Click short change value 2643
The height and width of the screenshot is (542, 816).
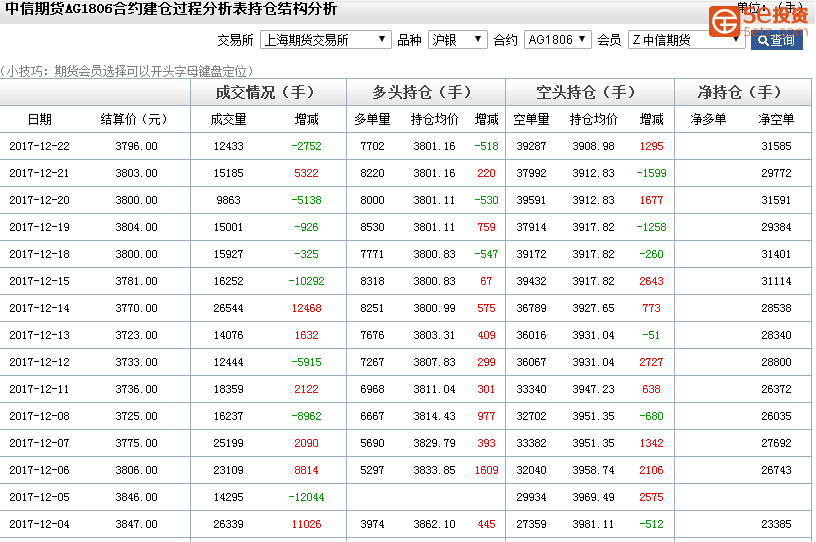coord(651,281)
